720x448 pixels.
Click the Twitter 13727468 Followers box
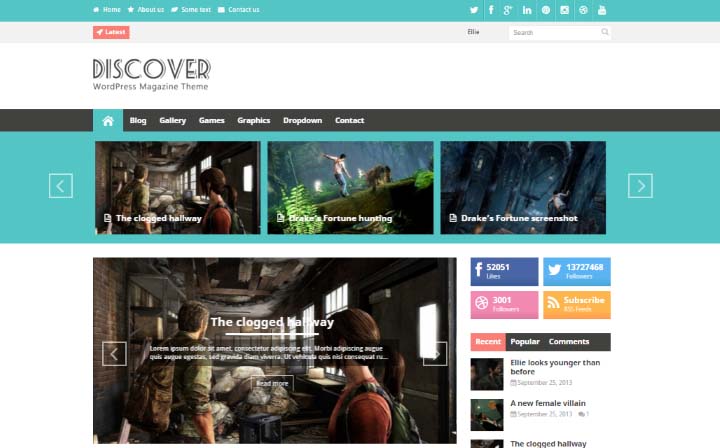[577, 272]
